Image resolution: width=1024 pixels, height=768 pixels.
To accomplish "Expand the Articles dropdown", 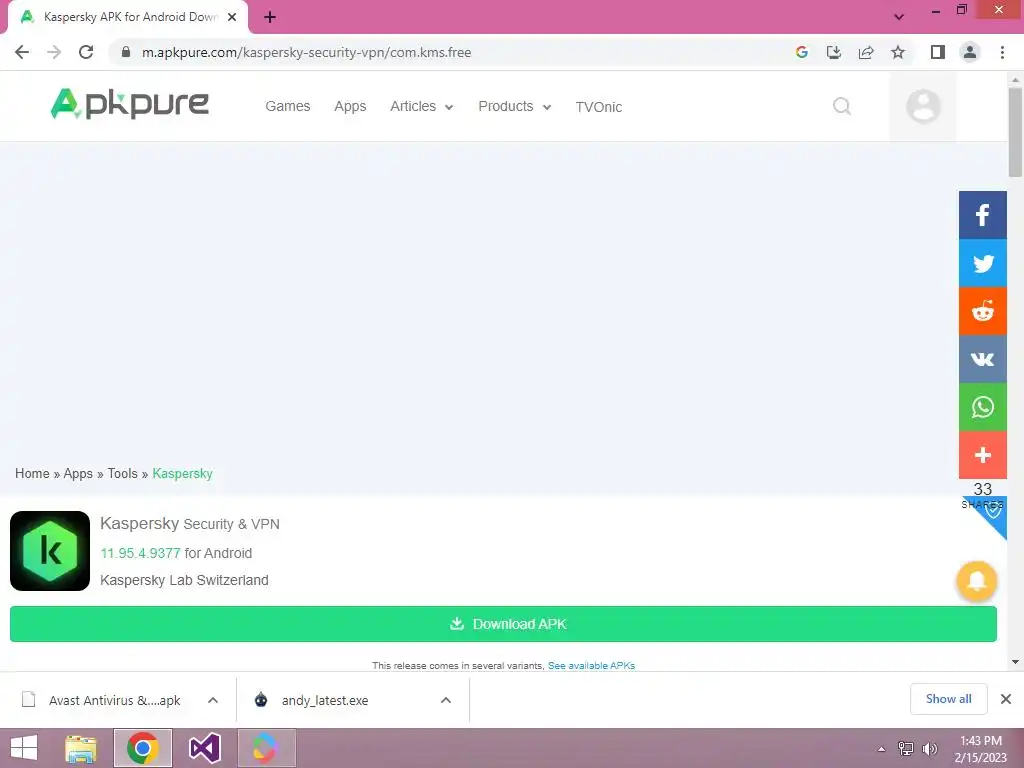I will coord(421,106).
